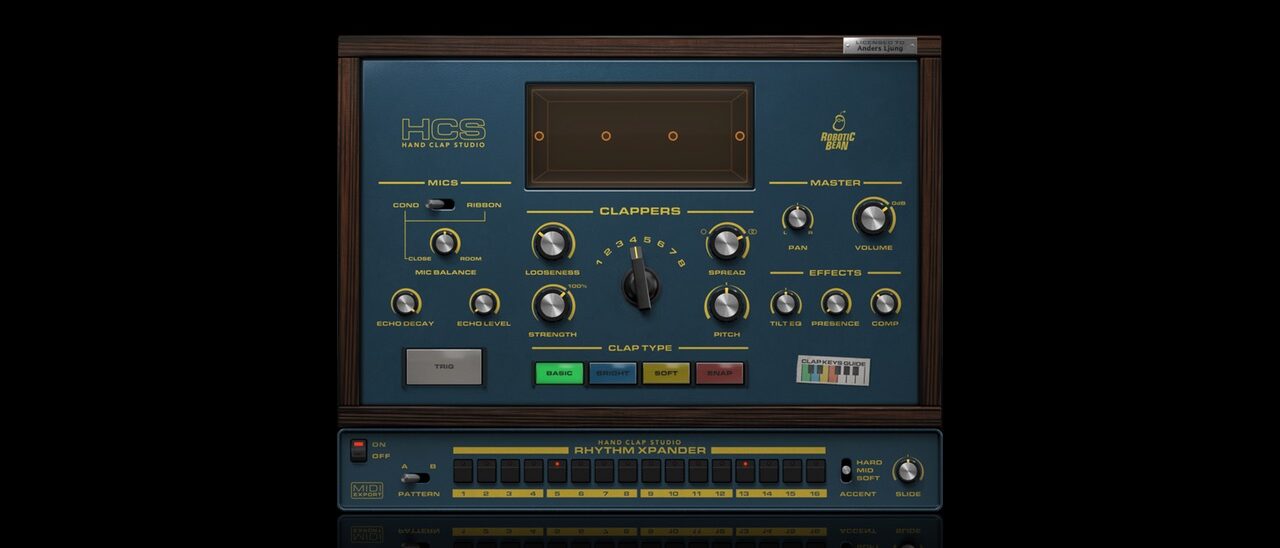Screen dimensions: 1280x548
Task: Flip the A/B pattern switch
Action: point(415,478)
